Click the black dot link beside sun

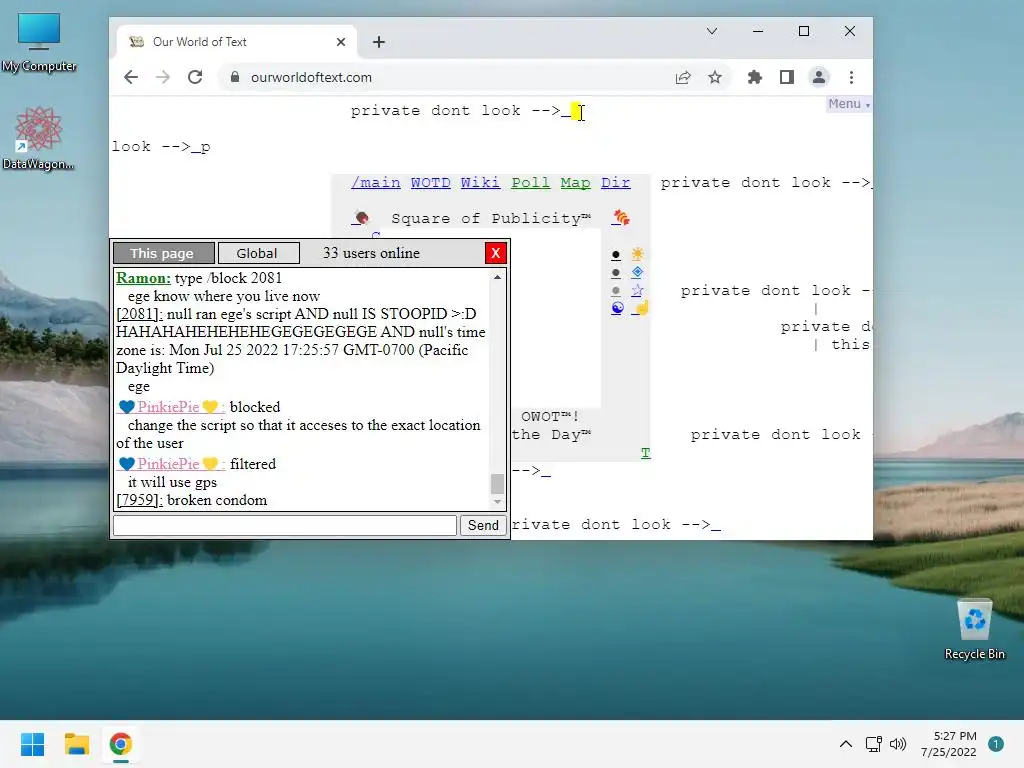point(616,255)
